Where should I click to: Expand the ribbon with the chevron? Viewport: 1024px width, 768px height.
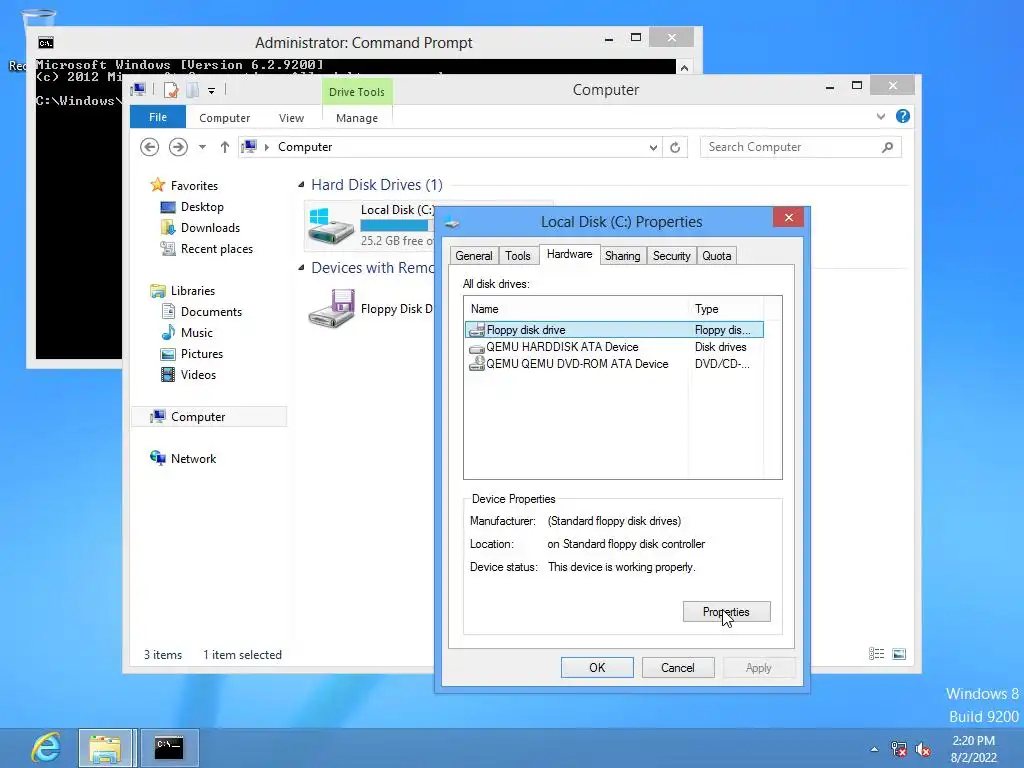click(881, 117)
